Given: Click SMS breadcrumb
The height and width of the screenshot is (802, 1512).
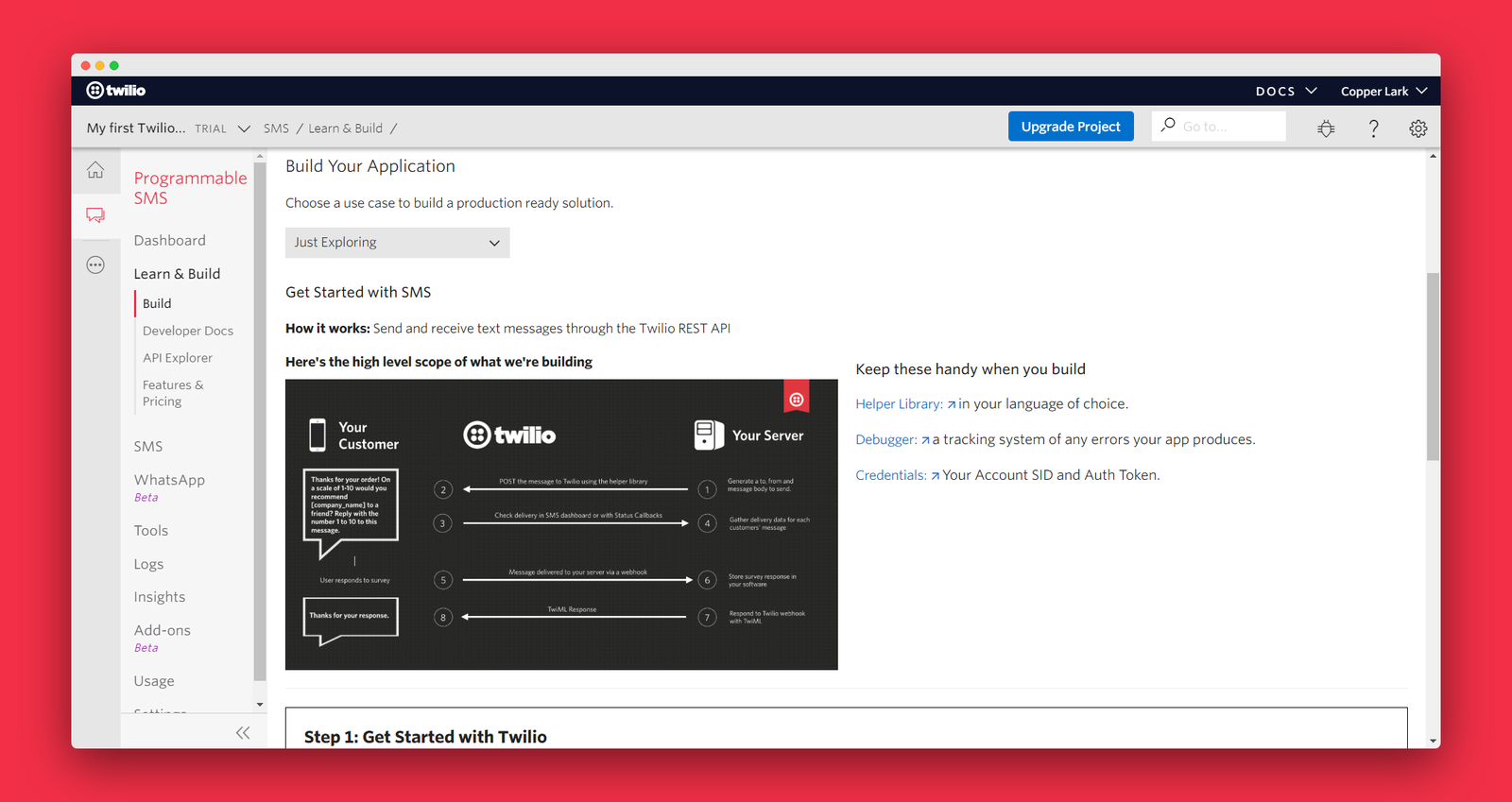Looking at the screenshot, I should (276, 128).
